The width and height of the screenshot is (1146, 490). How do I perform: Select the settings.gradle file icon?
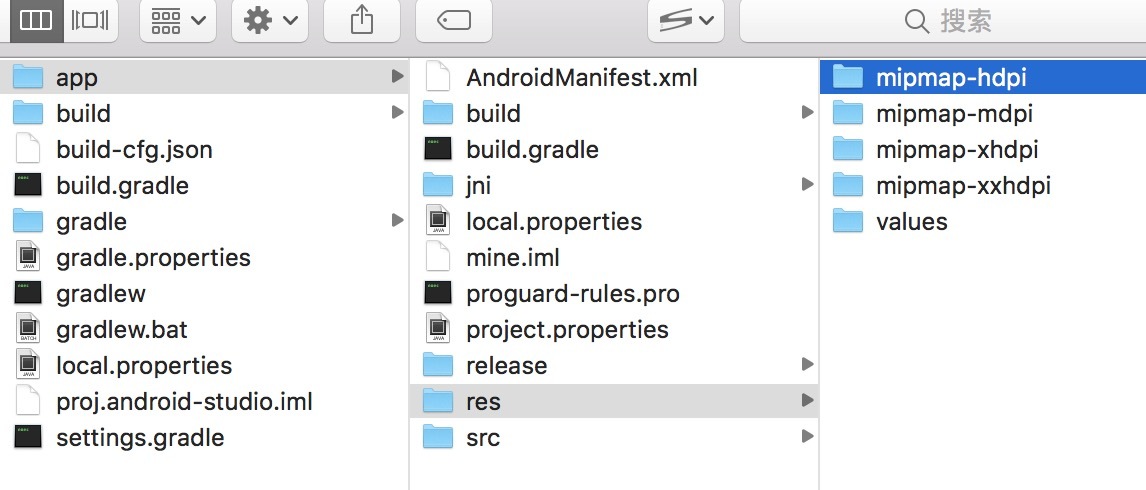tap(28, 437)
